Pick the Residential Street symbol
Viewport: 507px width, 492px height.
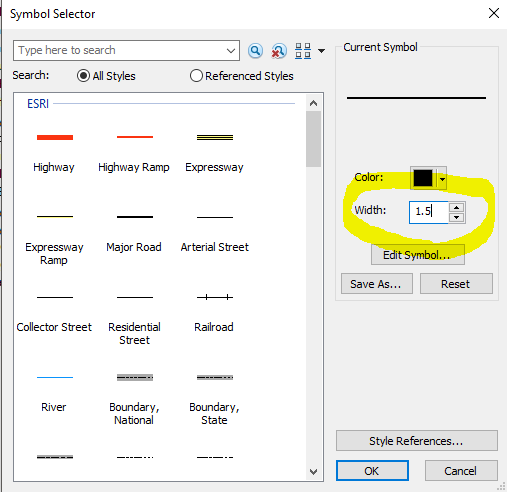135,297
